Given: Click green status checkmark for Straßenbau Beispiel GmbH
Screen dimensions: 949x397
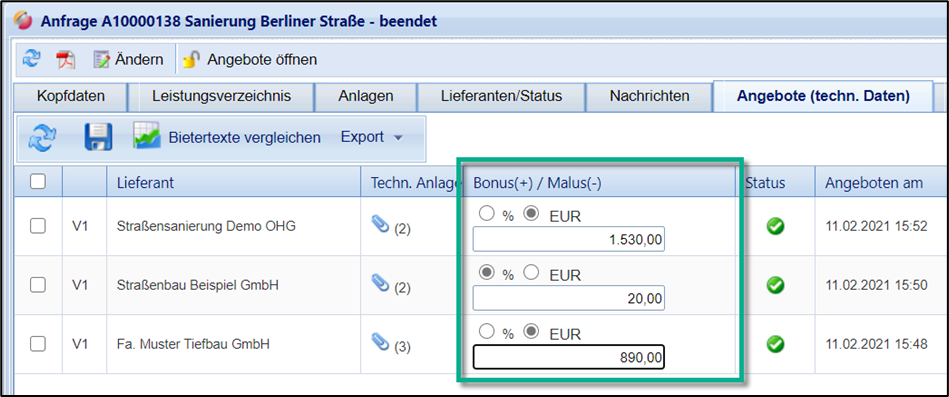Looking at the screenshot, I should pyautogui.click(x=775, y=285).
